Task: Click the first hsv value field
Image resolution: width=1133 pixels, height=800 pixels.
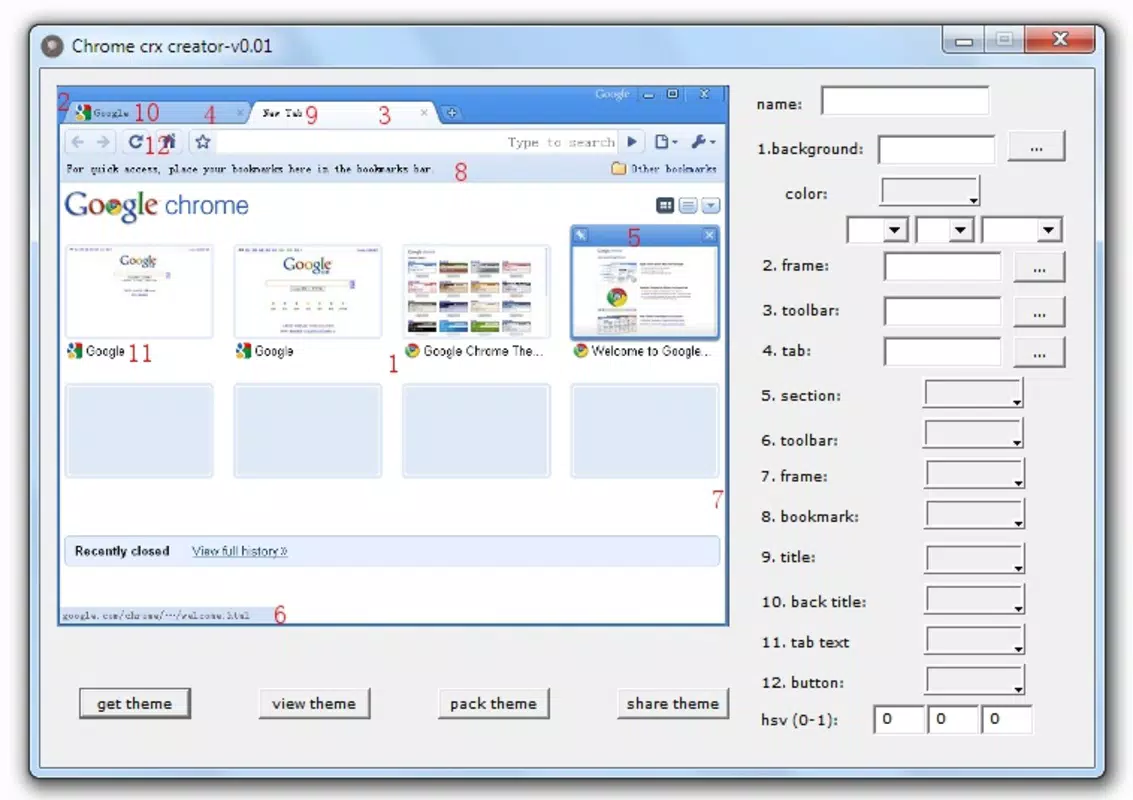Action: coord(899,720)
